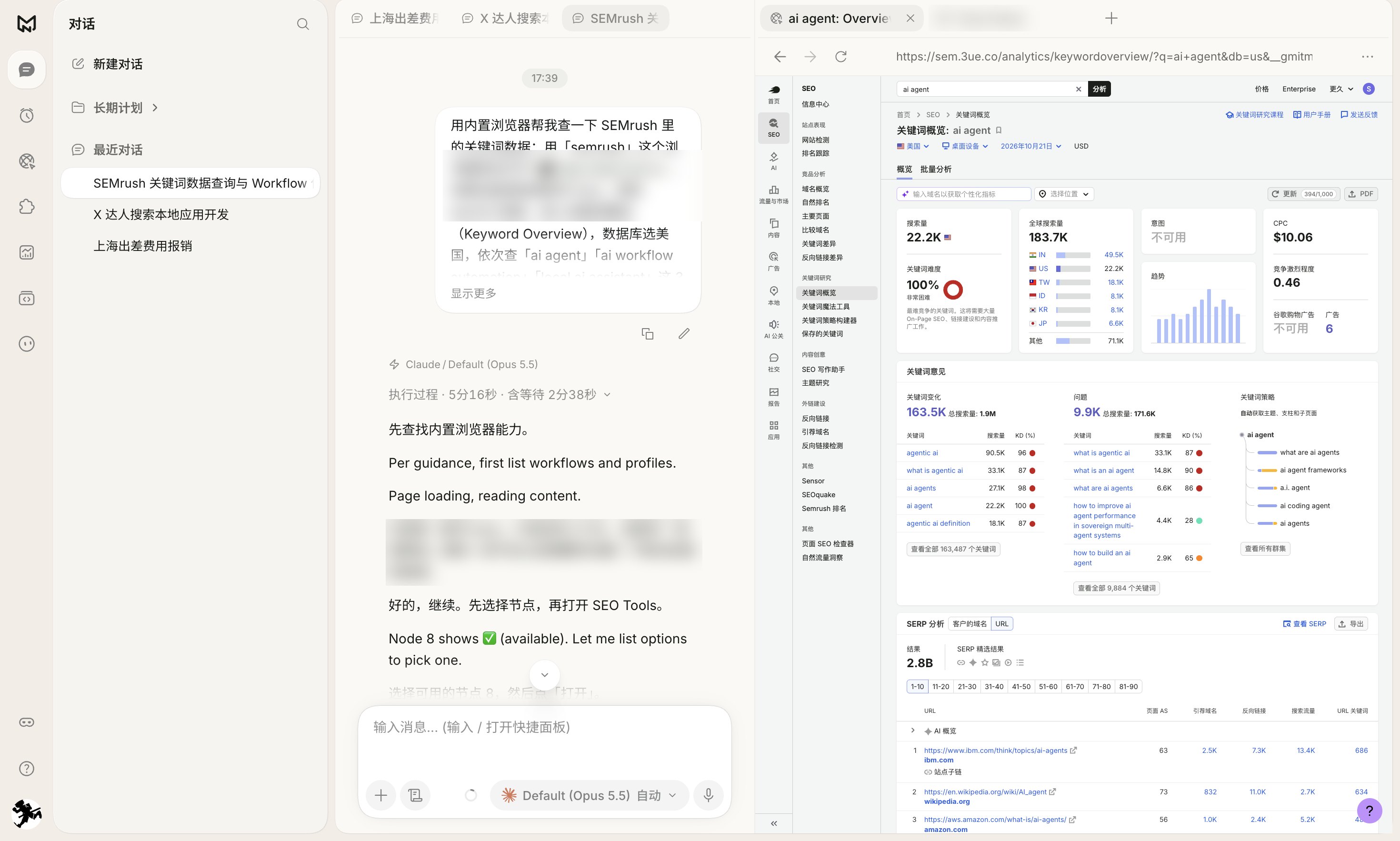Copy the user message with copy icon
1400x841 pixels.
tap(647, 334)
